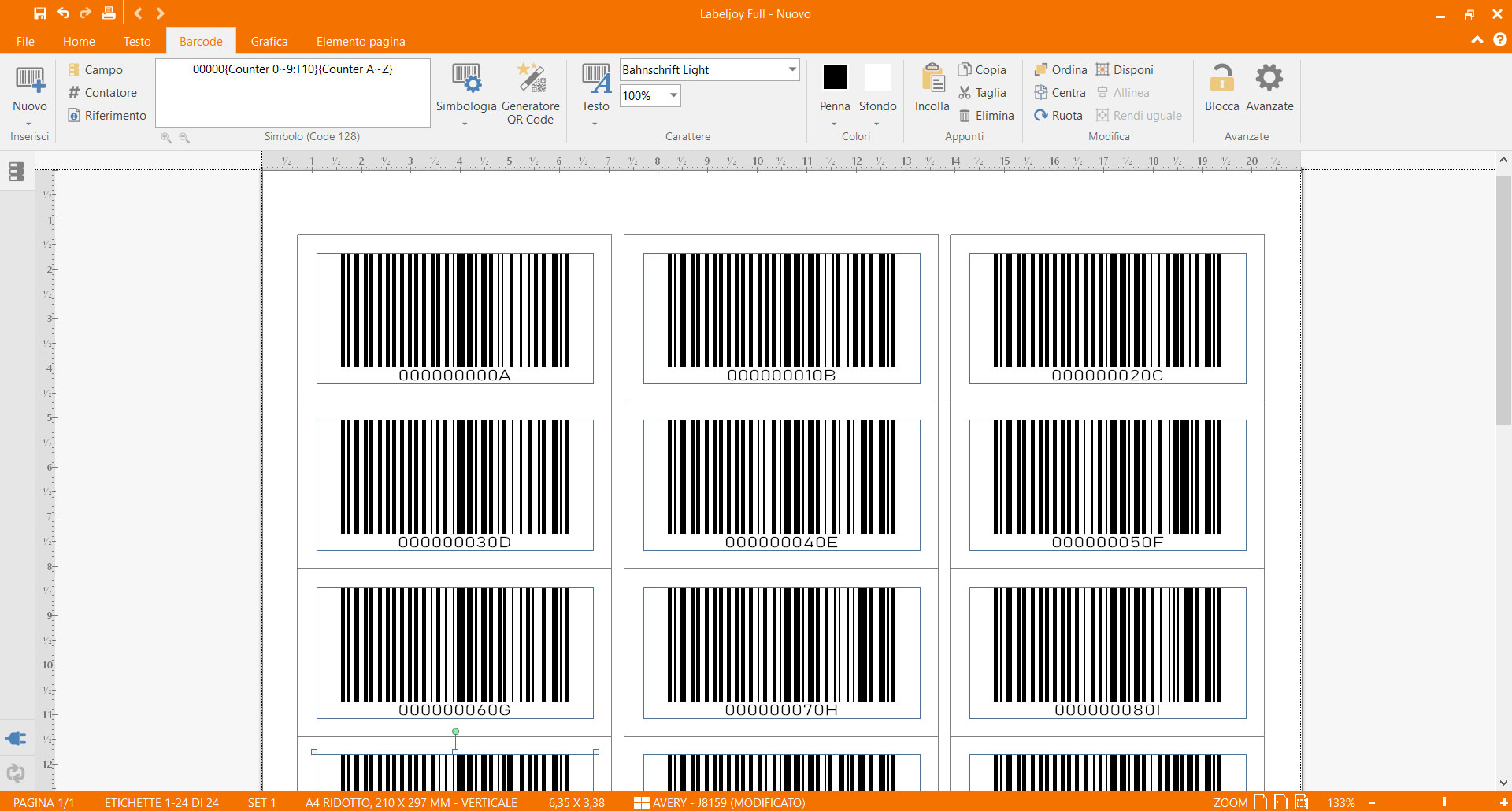Switch to the Testo ribbon tab

pyautogui.click(x=137, y=41)
